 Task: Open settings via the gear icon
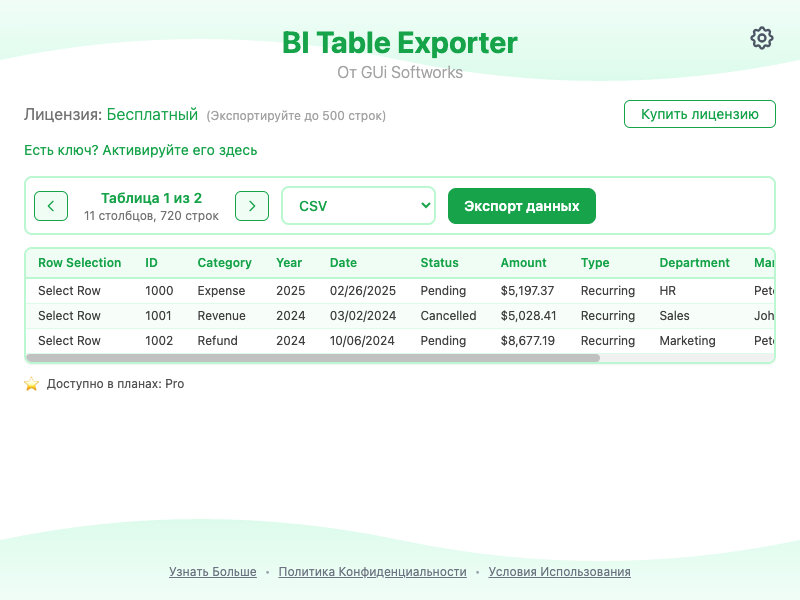click(x=762, y=38)
